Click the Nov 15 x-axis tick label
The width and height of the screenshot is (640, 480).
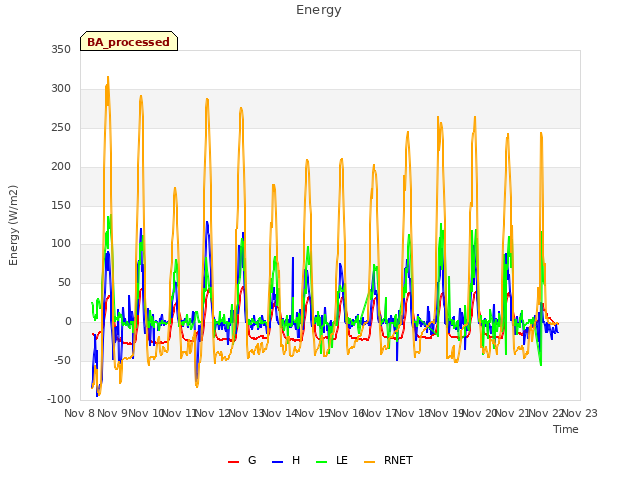pos(313,413)
